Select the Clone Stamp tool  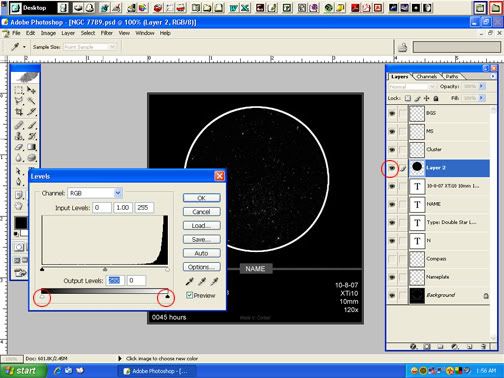[x=19, y=136]
